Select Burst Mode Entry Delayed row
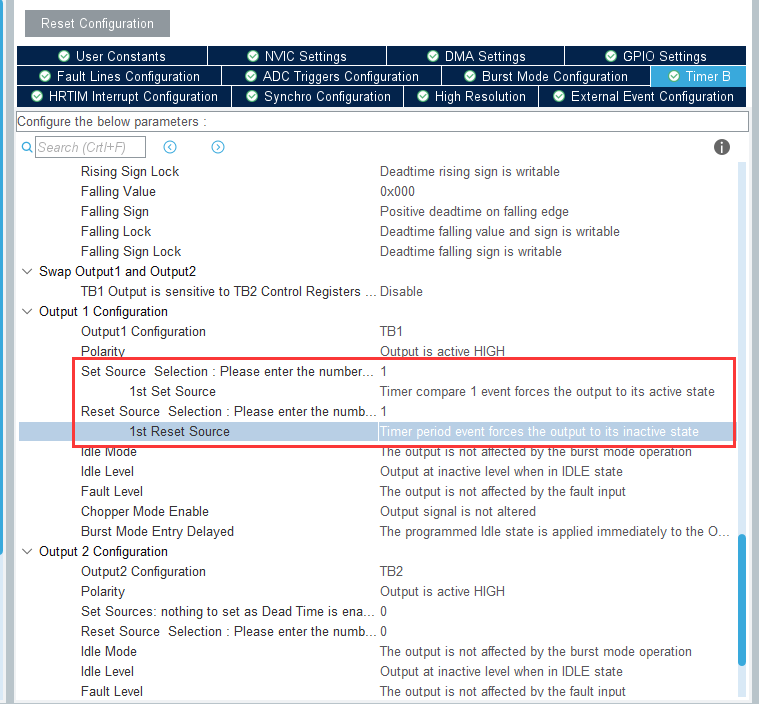 tap(378, 532)
